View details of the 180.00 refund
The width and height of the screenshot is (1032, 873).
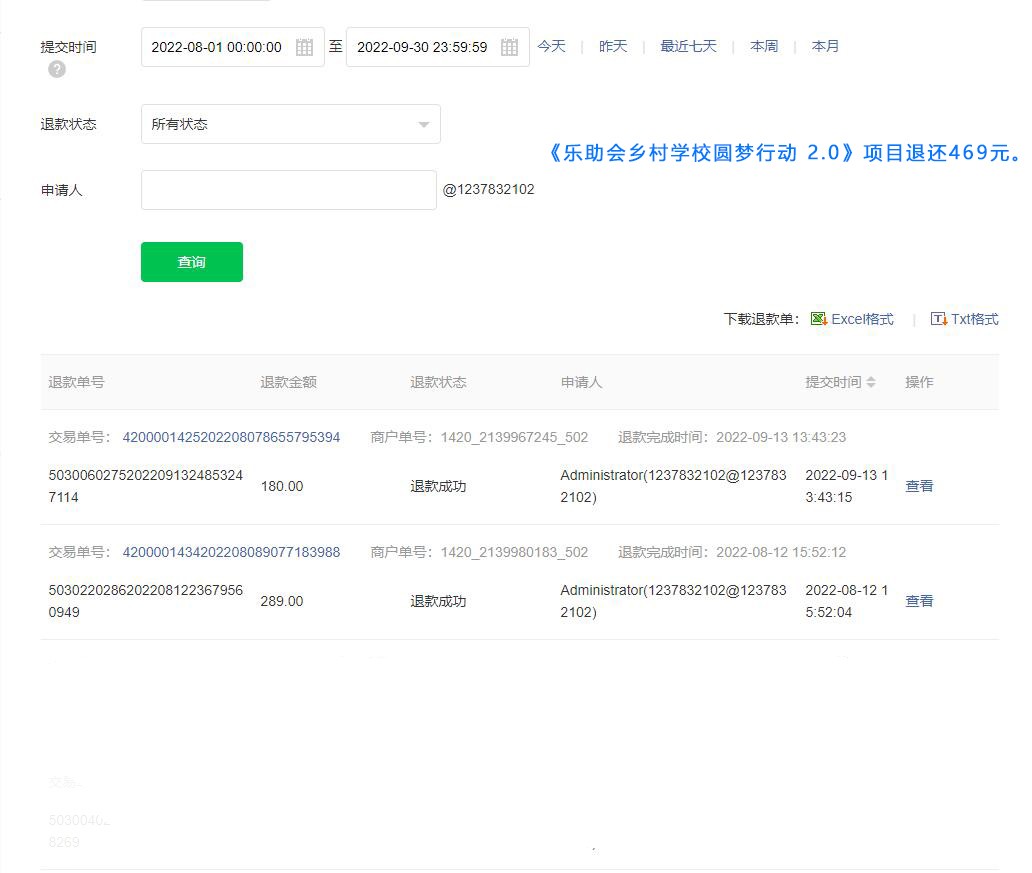pos(919,486)
